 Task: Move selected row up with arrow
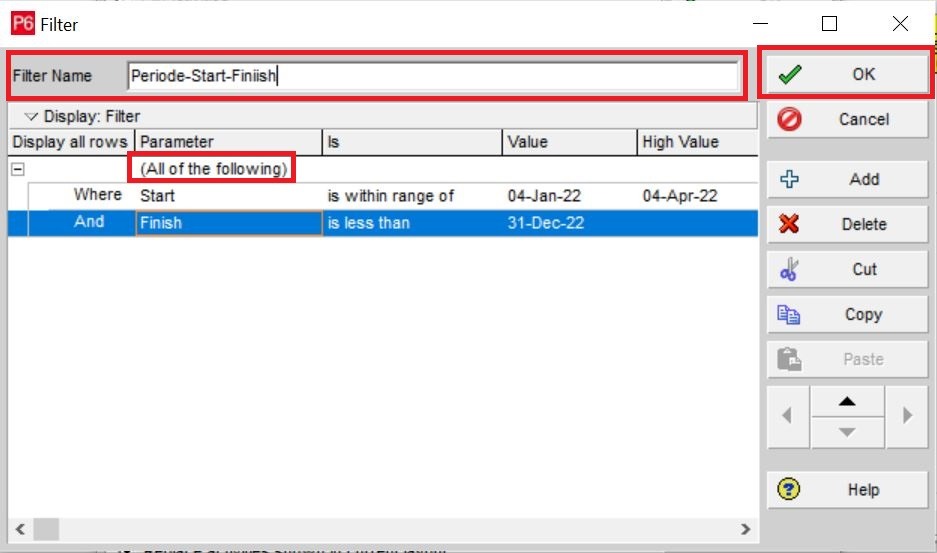[847, 401]
